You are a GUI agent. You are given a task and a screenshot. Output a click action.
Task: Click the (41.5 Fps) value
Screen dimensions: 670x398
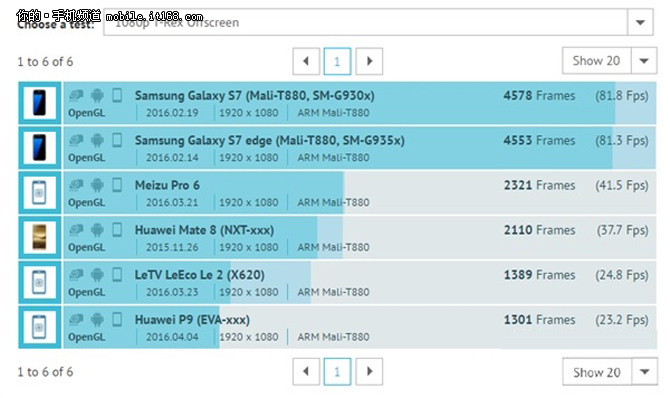[622, 185]
